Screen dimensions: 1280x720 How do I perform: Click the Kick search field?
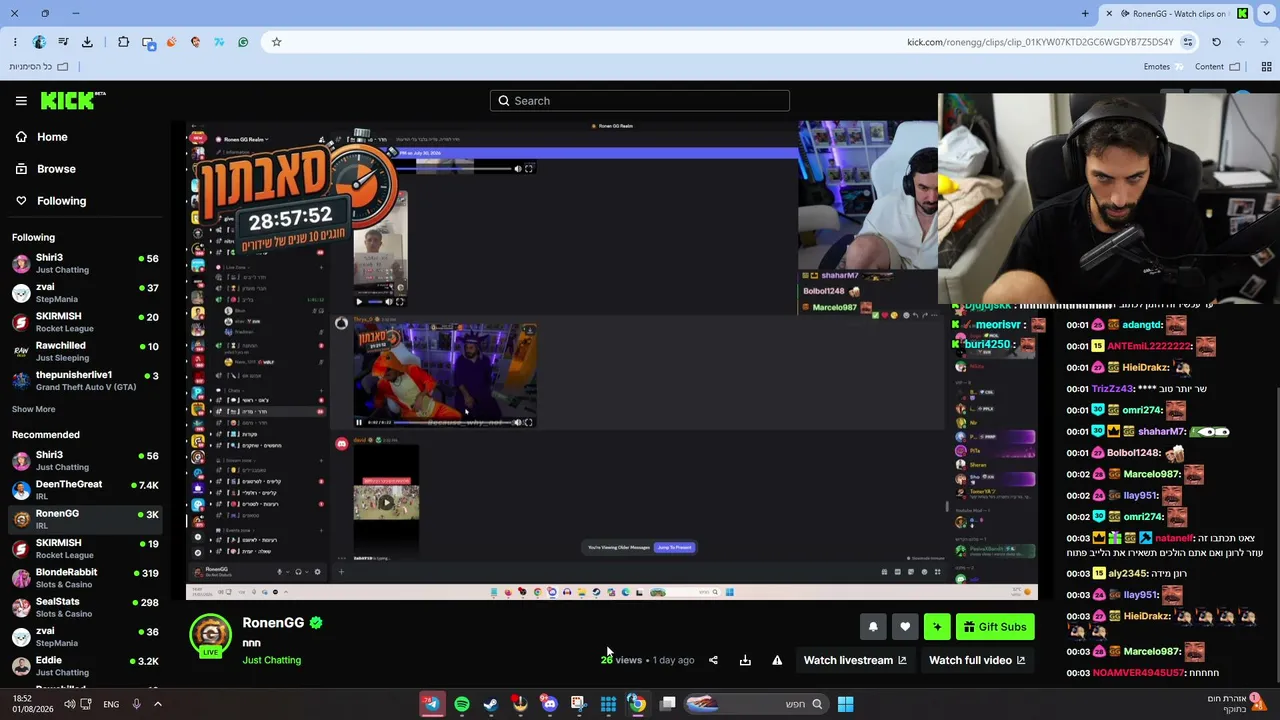(640, 101)
